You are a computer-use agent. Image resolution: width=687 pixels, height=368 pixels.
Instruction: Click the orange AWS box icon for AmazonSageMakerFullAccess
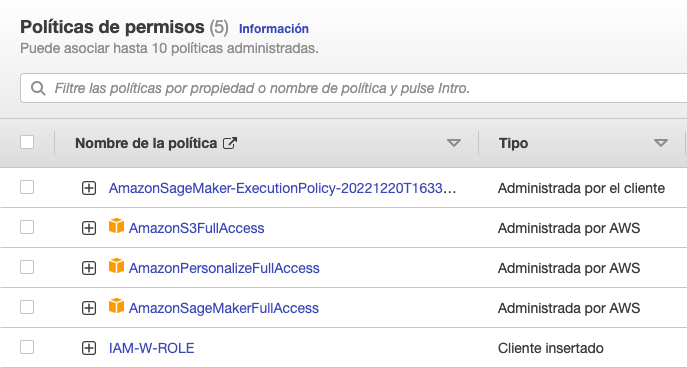tap(116, 306)
